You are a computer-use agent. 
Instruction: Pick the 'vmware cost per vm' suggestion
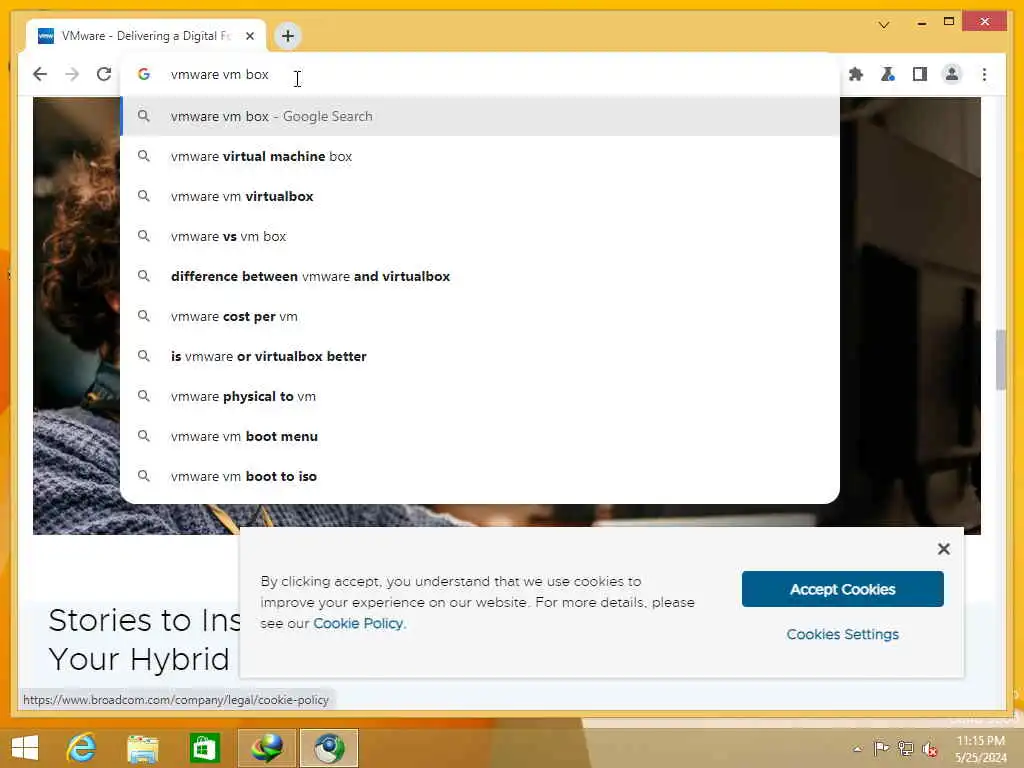pyautogui.click(x=480, y=316)
